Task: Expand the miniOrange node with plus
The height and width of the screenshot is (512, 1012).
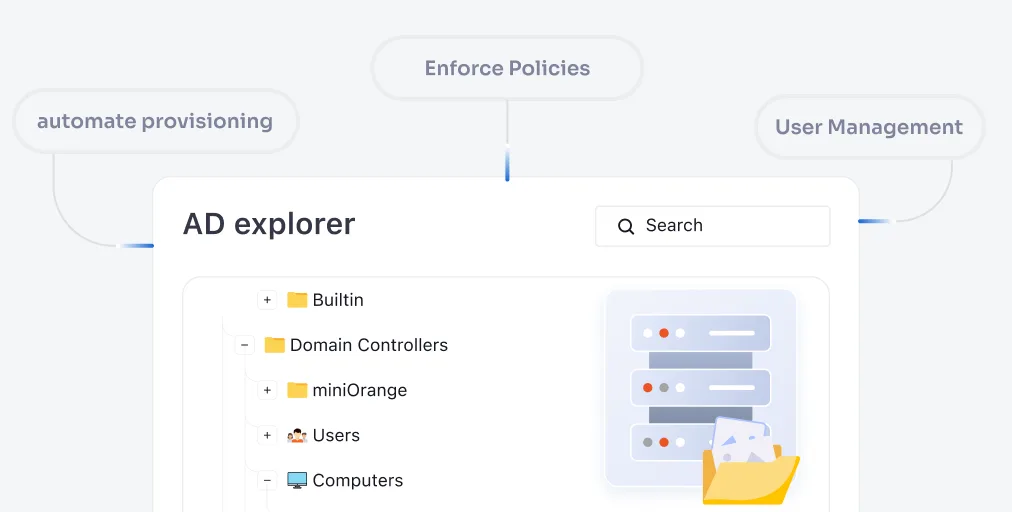Action: (267, 390)
